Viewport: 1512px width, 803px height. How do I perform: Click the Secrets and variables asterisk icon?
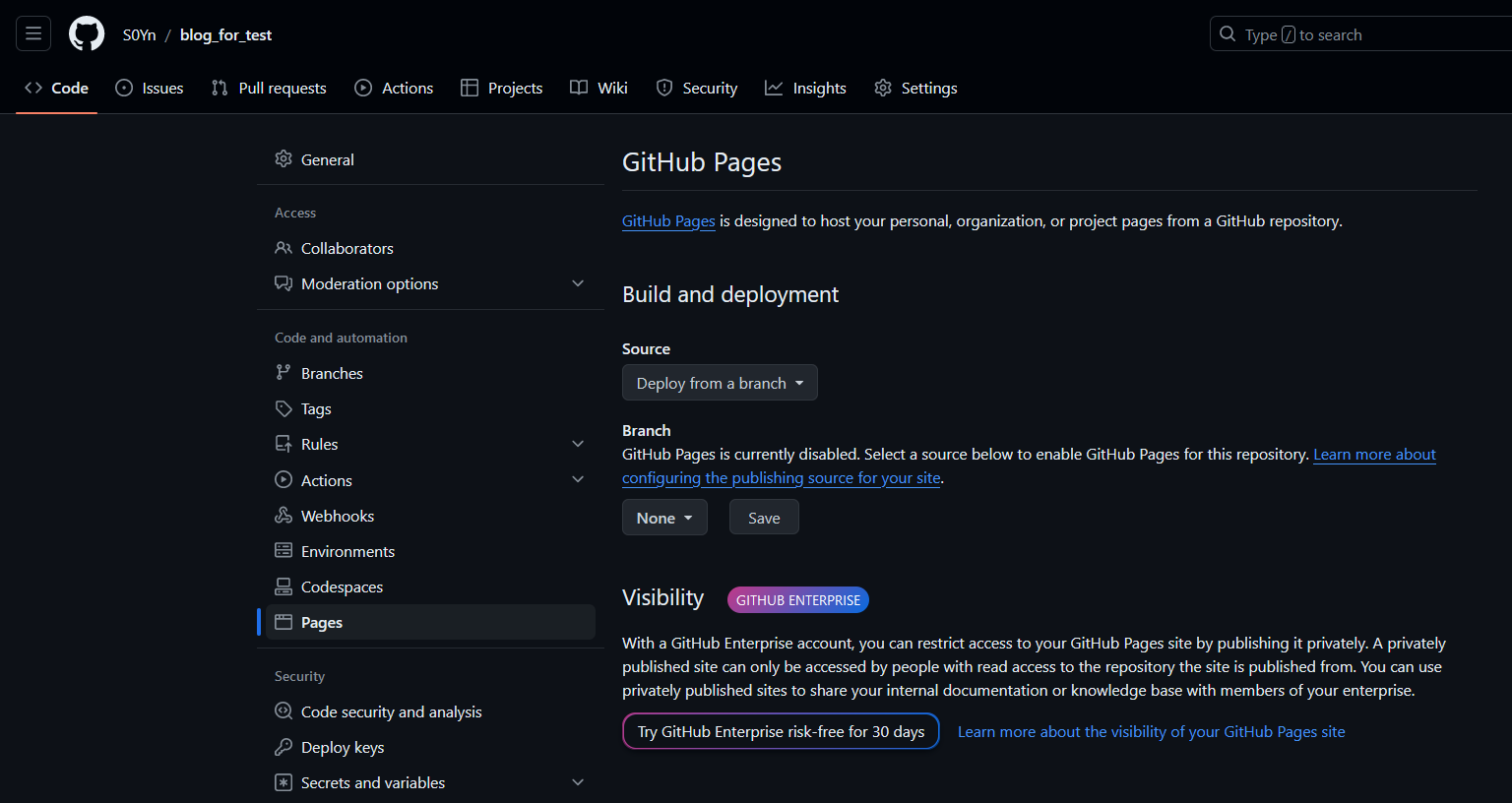(283, 782)
